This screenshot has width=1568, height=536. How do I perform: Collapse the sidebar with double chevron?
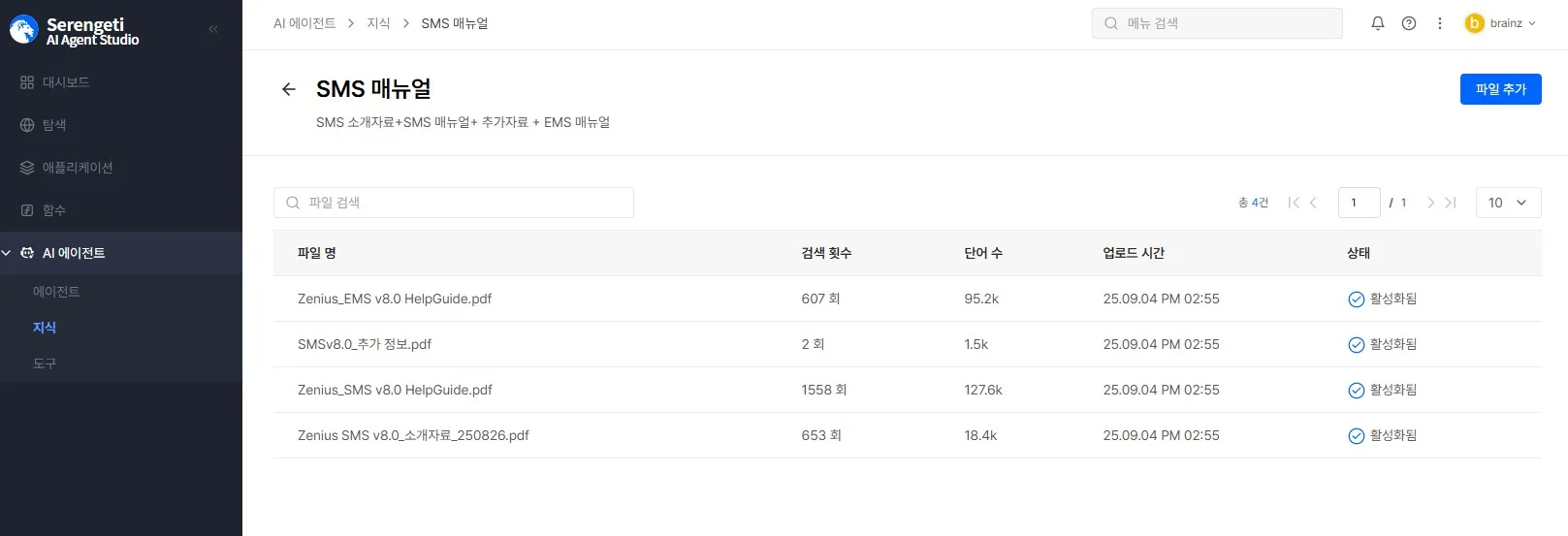pyautogui.click(x=213, y=29)
